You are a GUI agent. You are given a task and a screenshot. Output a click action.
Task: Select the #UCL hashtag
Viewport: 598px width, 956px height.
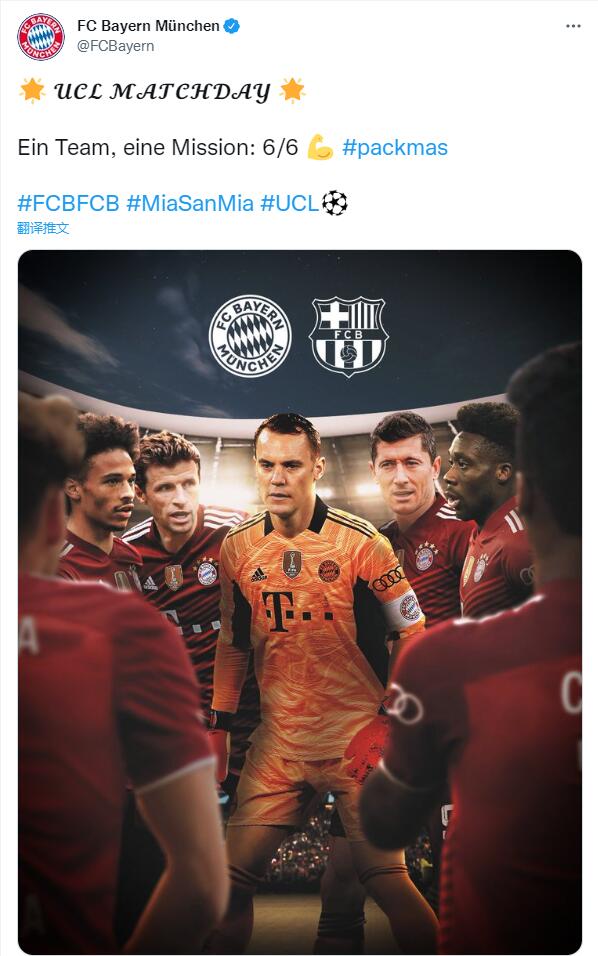(x=290, y=203)
